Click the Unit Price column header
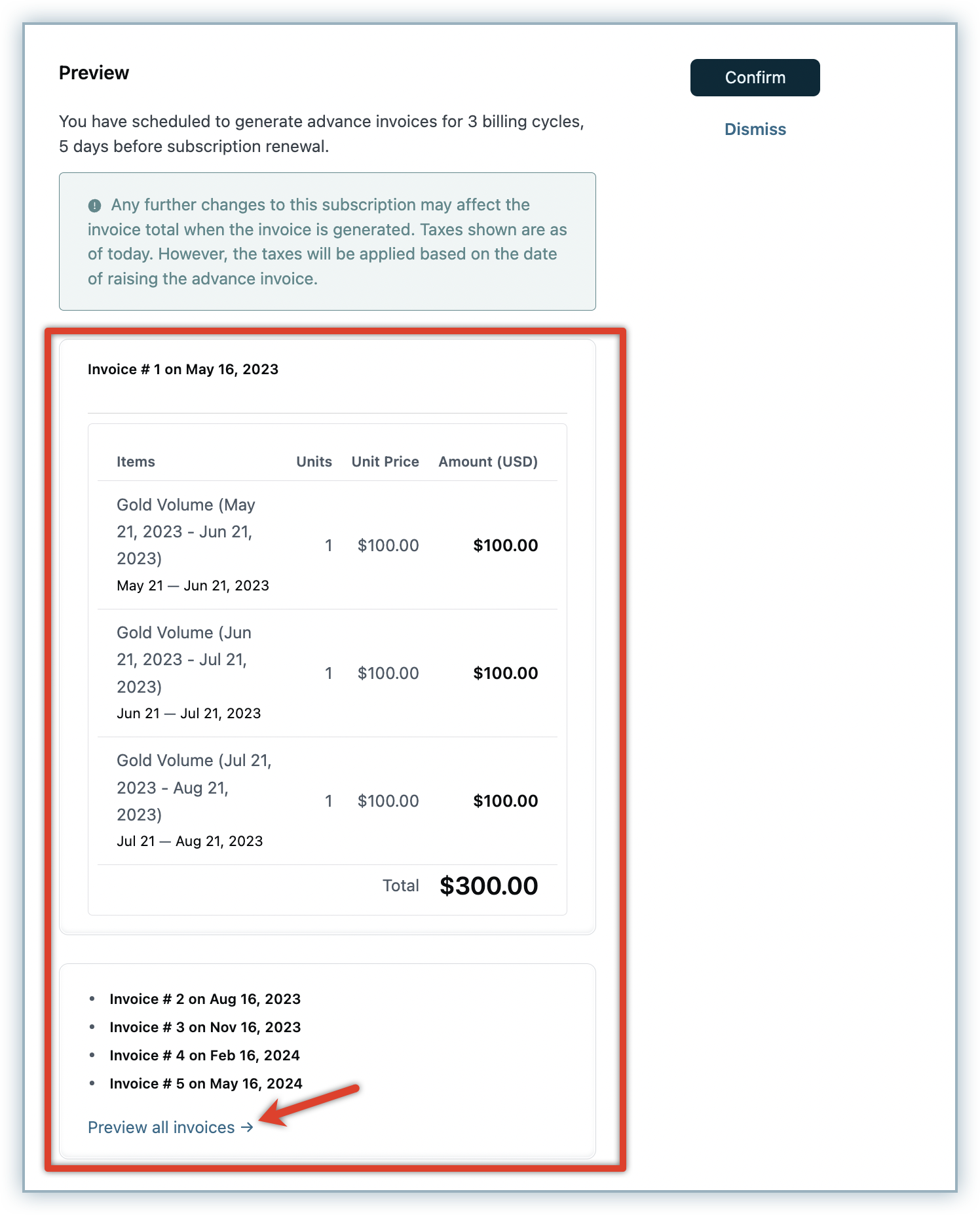The height and width of the screenshot is (1215, 980). [385, 461]
